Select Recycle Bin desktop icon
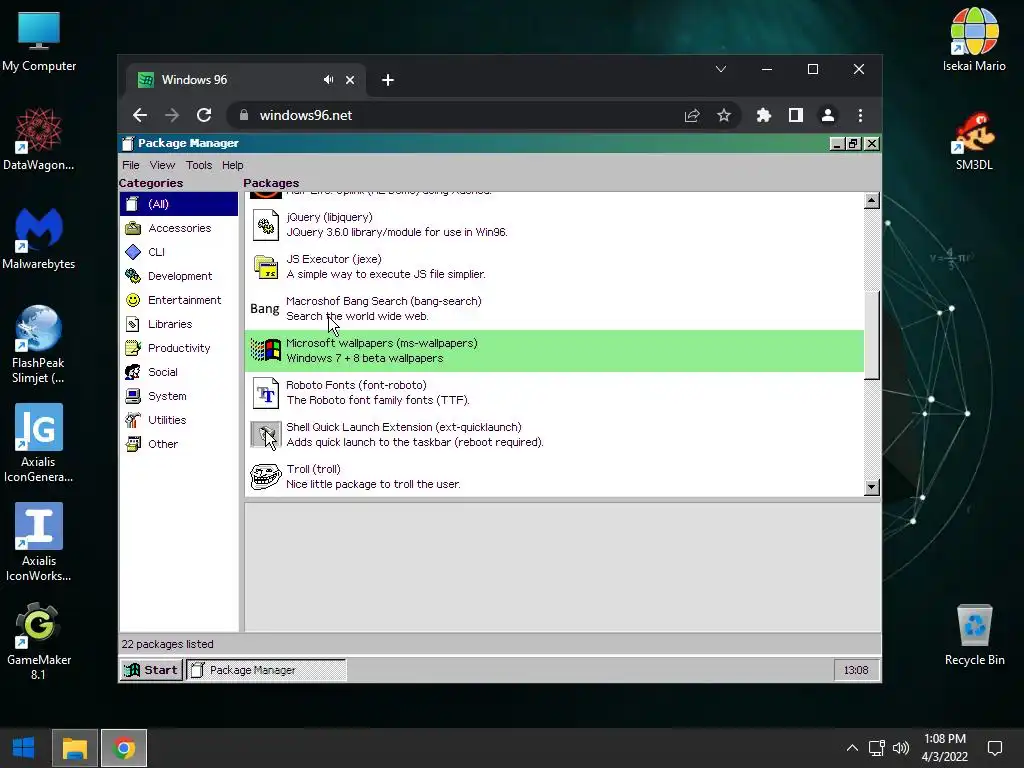Image resolution: width=1024 pixels, height=768 pixels. point(974,635)
